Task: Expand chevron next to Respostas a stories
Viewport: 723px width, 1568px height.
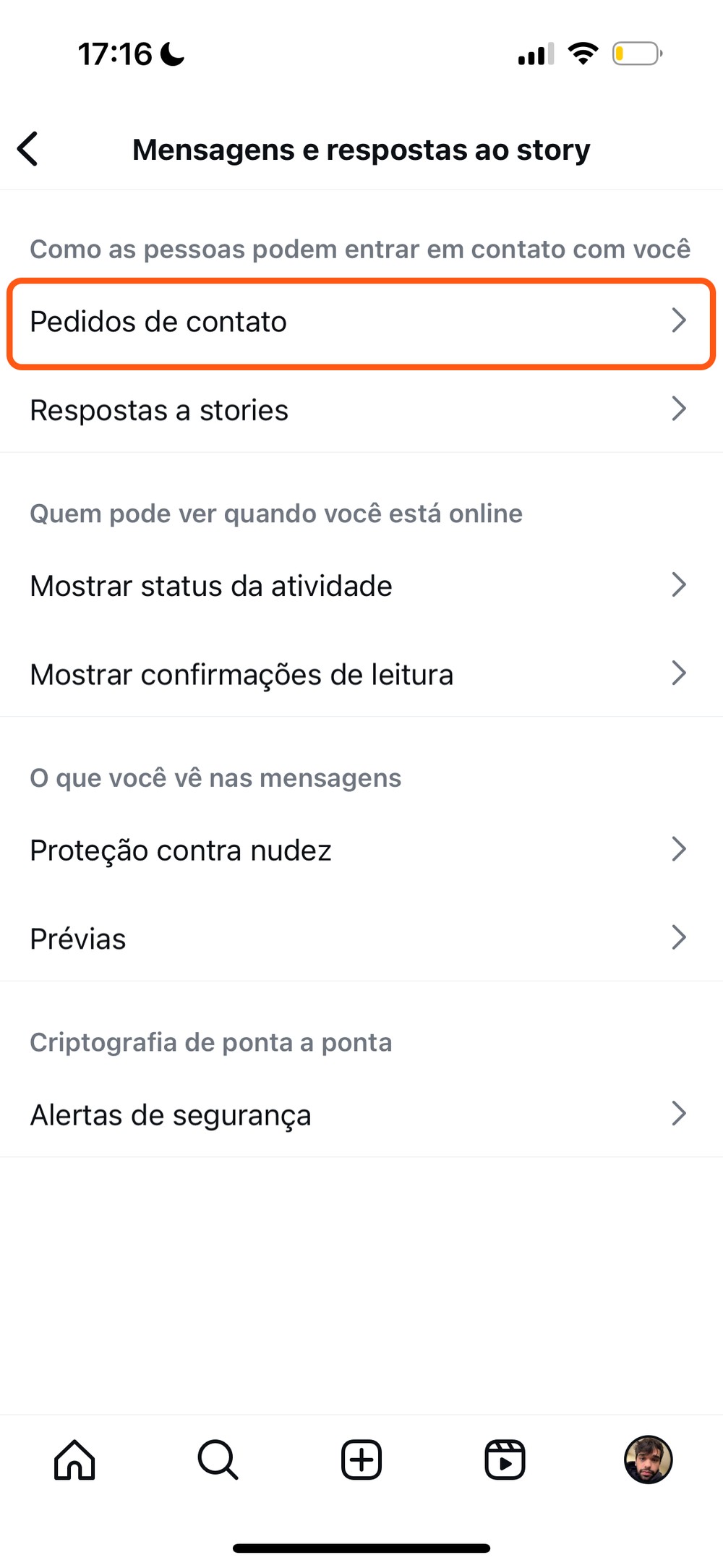Action: click(x=678, y=409)
